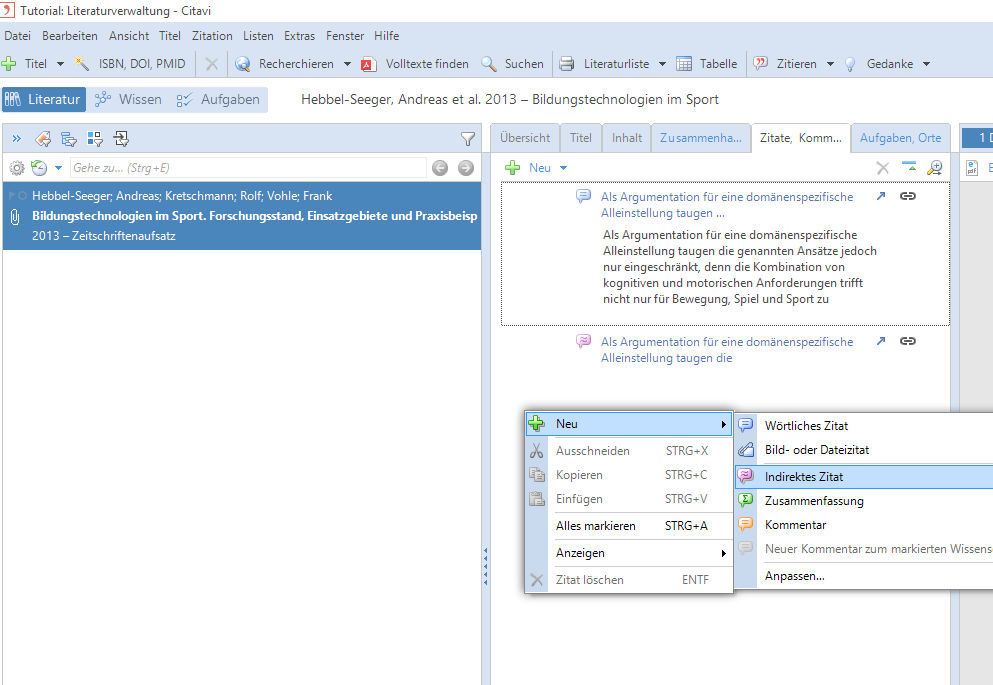The height and width of the screenshot is (685, 993).
Task: Switch to the Tabelle table view
Action: 707,64
